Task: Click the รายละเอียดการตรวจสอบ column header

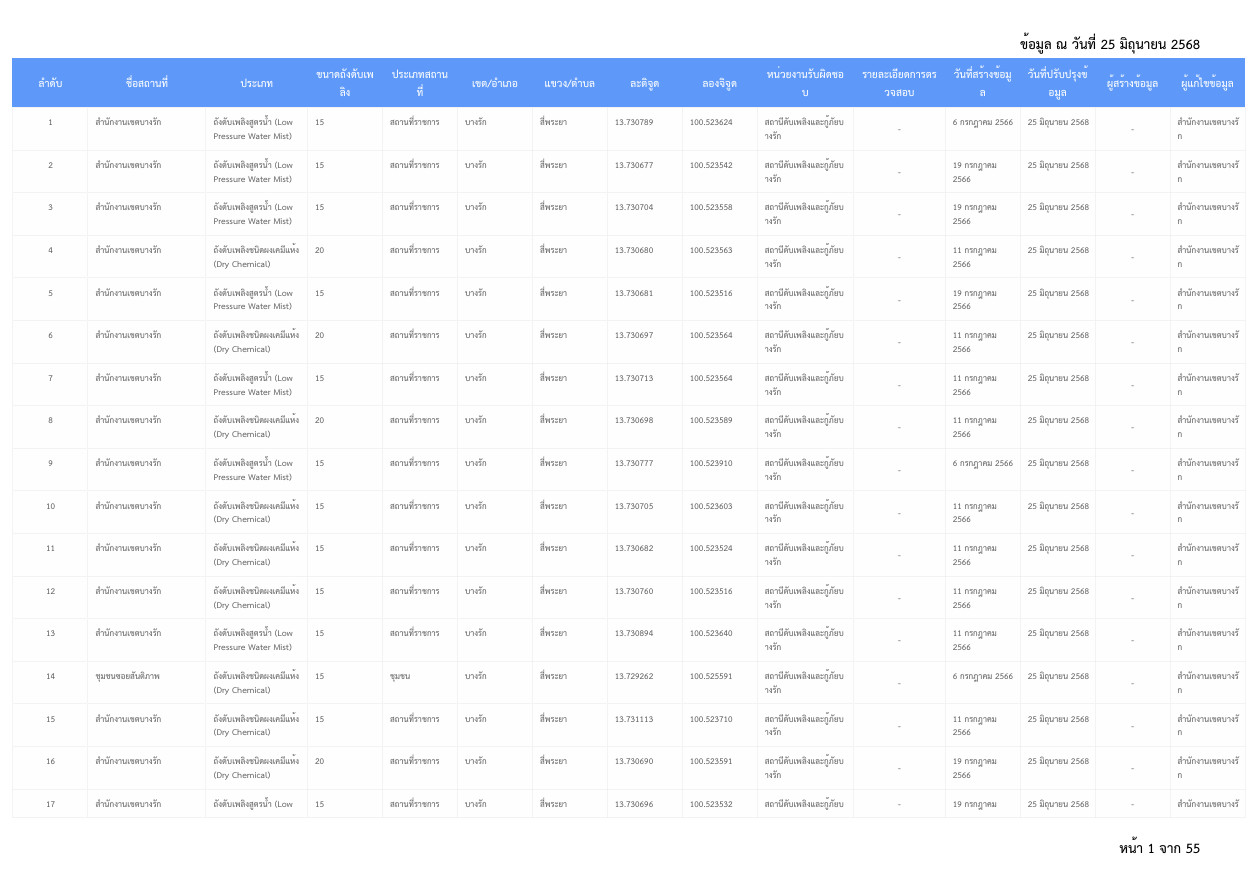Action: 899,83
